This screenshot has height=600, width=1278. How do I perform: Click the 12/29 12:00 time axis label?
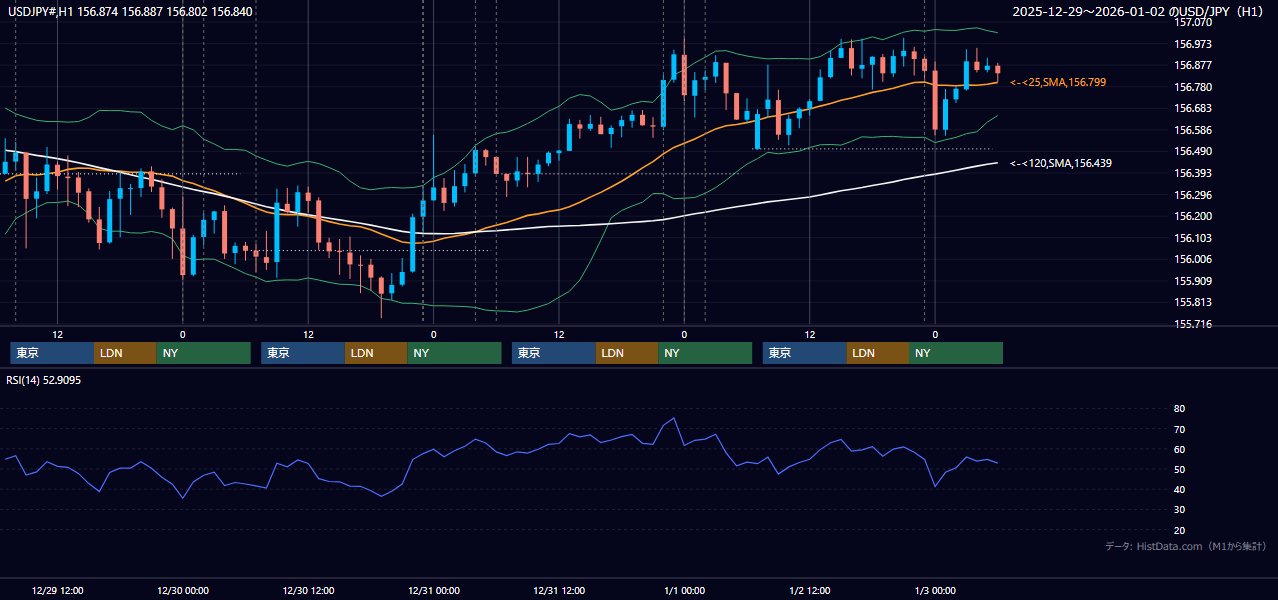click(57, 590)
